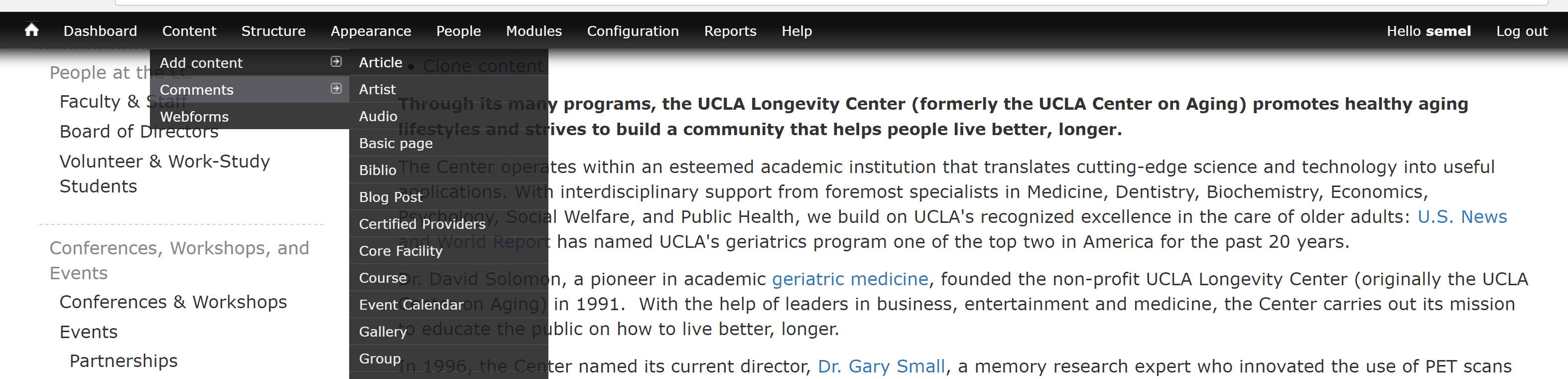Image resolution: width=1568 pixels, height=379 pixels.
Task: Open the Modules admin menu
Action: coord(533,31)
